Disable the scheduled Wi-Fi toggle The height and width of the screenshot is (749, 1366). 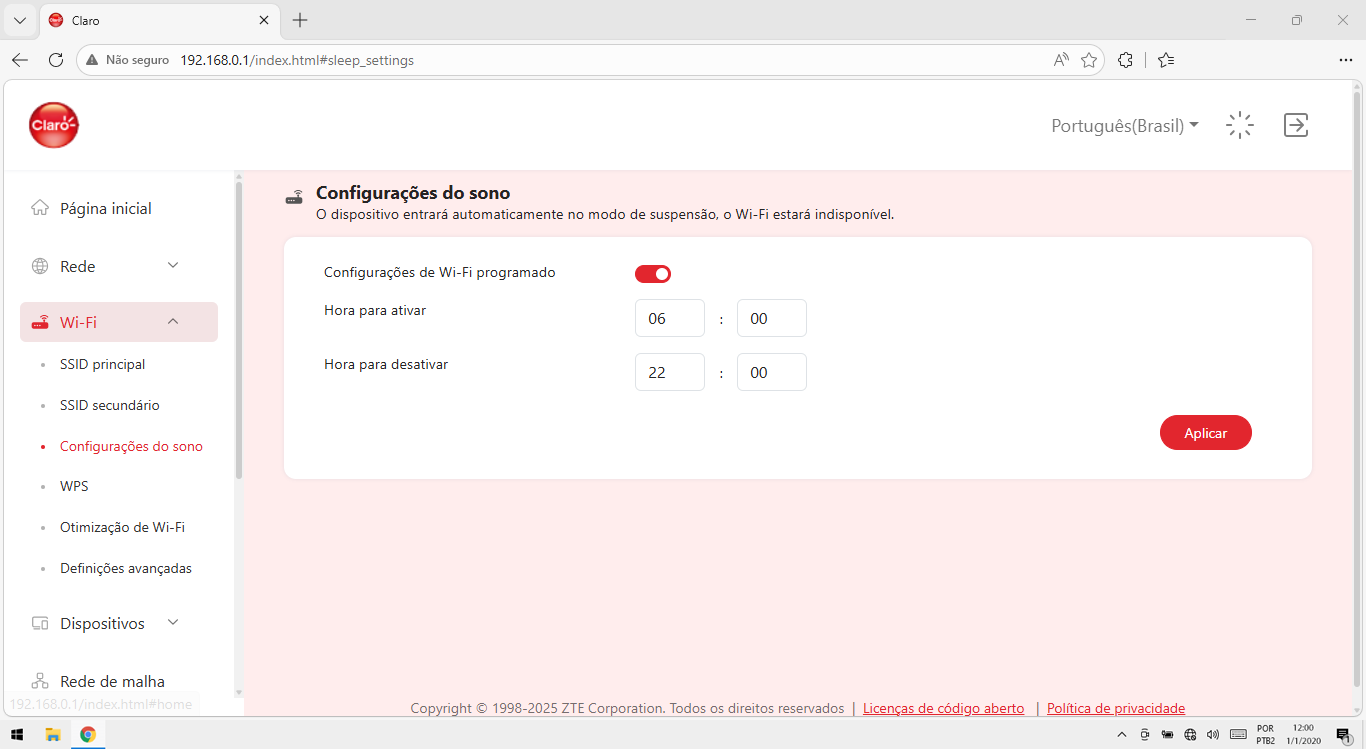(653, 273)
